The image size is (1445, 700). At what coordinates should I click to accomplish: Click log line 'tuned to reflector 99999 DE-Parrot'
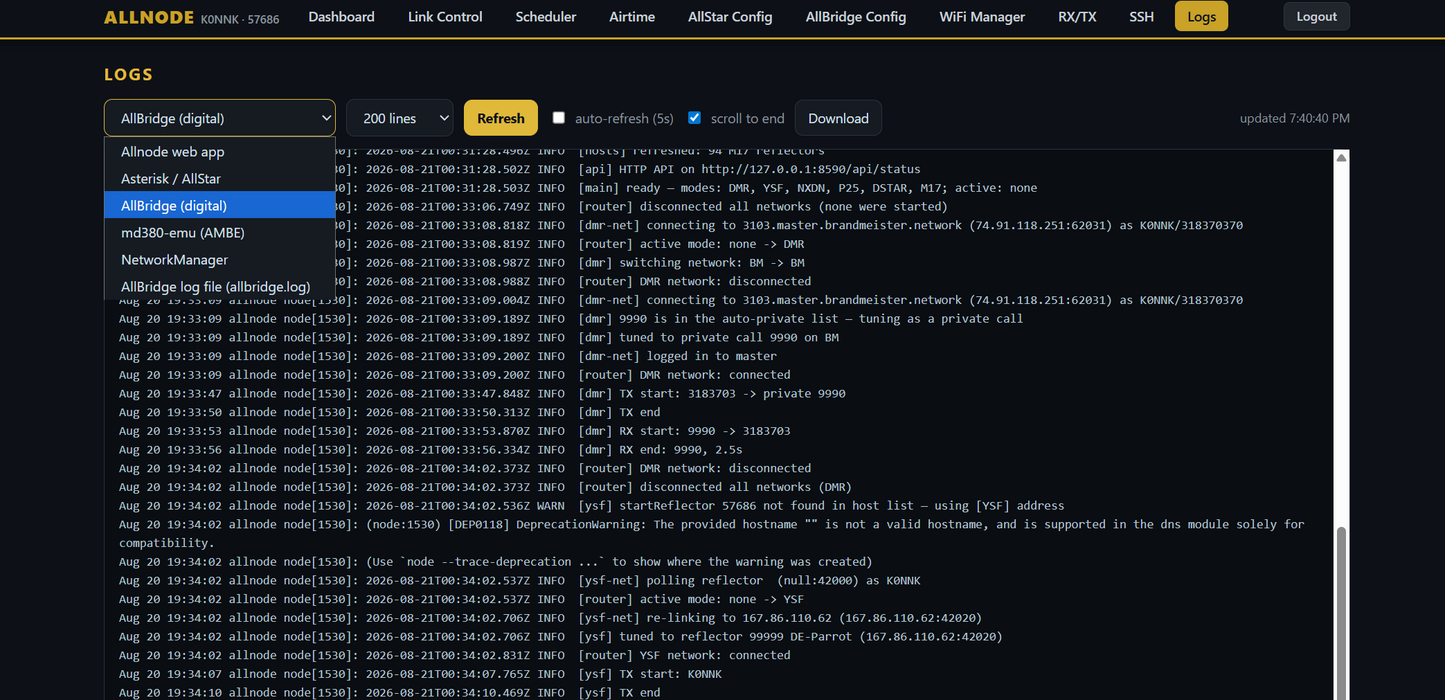pos(560,636)
